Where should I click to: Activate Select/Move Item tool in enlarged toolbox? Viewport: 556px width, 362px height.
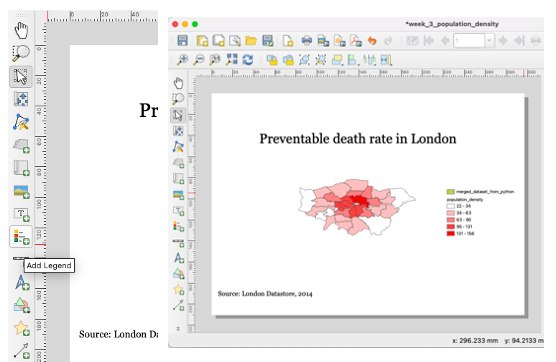pos(21,76)
